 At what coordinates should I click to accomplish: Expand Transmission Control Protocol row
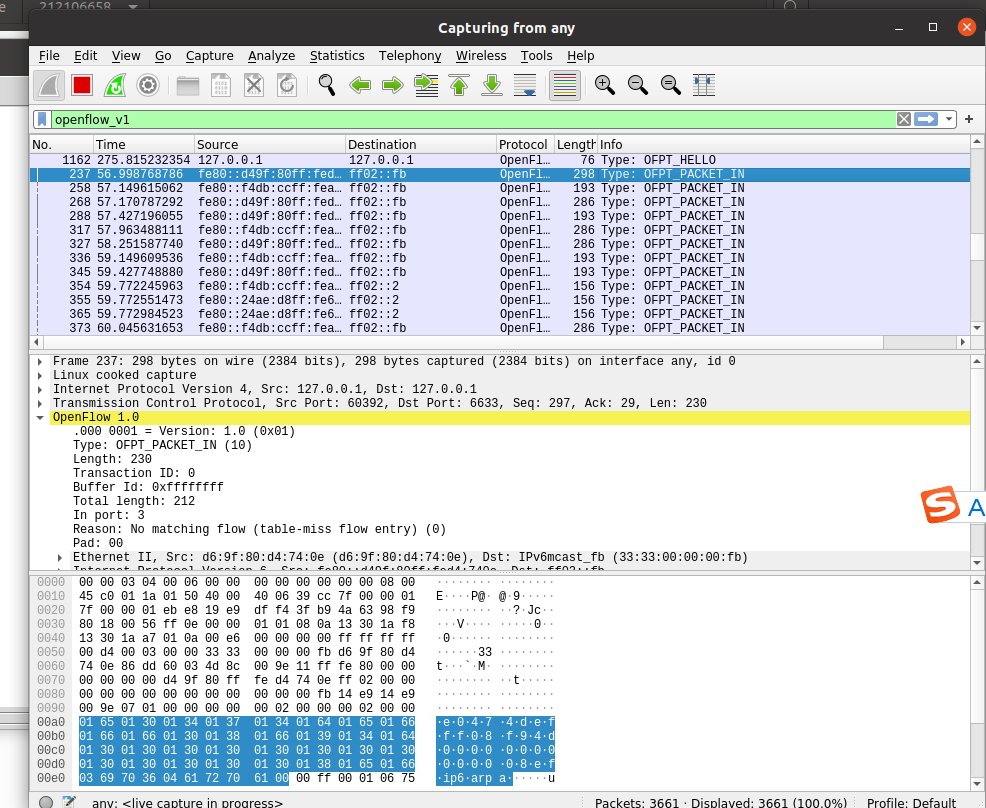click(x=40, y=403)
